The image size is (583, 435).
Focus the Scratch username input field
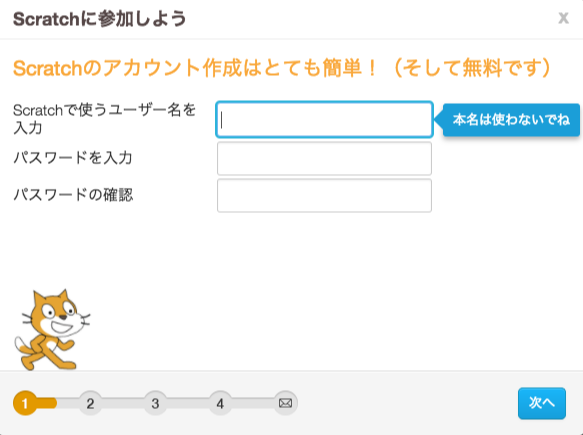tap(324, 119)
